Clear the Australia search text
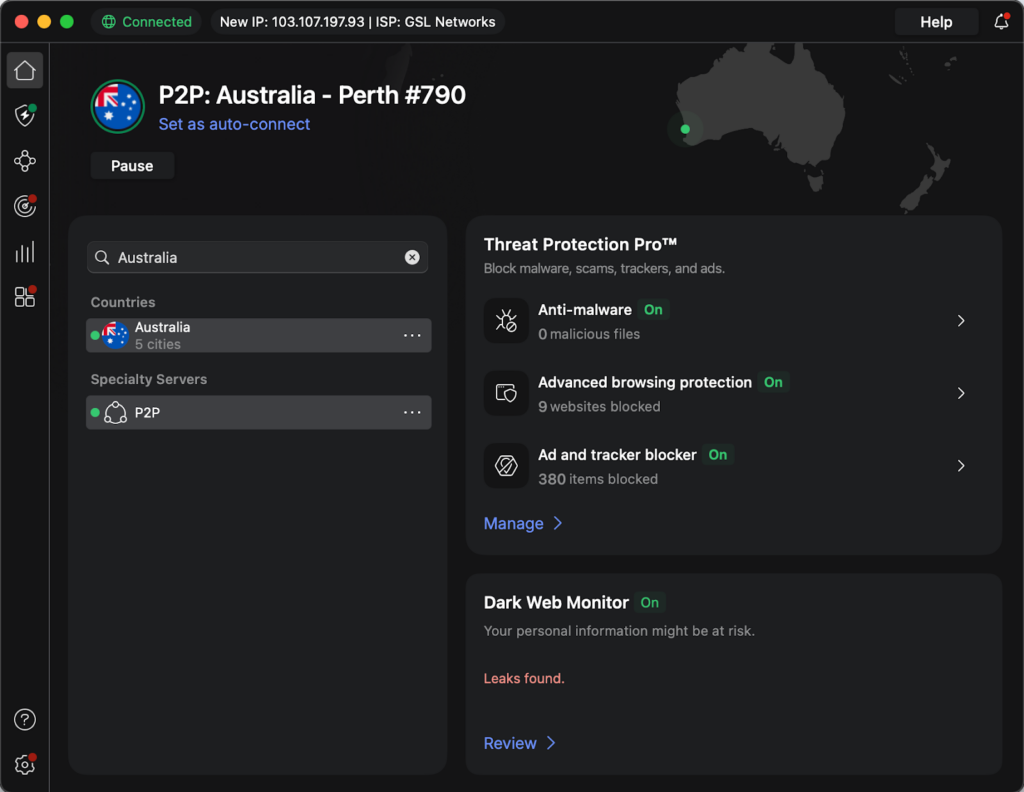The width and height of the screenshot is (1024, 792). (412, 257)
